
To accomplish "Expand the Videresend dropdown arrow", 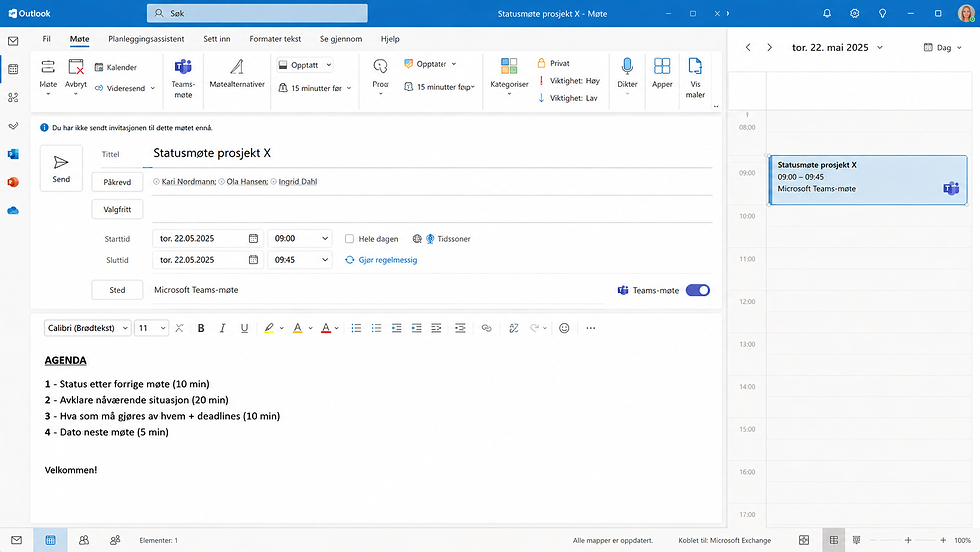I will [152, 88].
